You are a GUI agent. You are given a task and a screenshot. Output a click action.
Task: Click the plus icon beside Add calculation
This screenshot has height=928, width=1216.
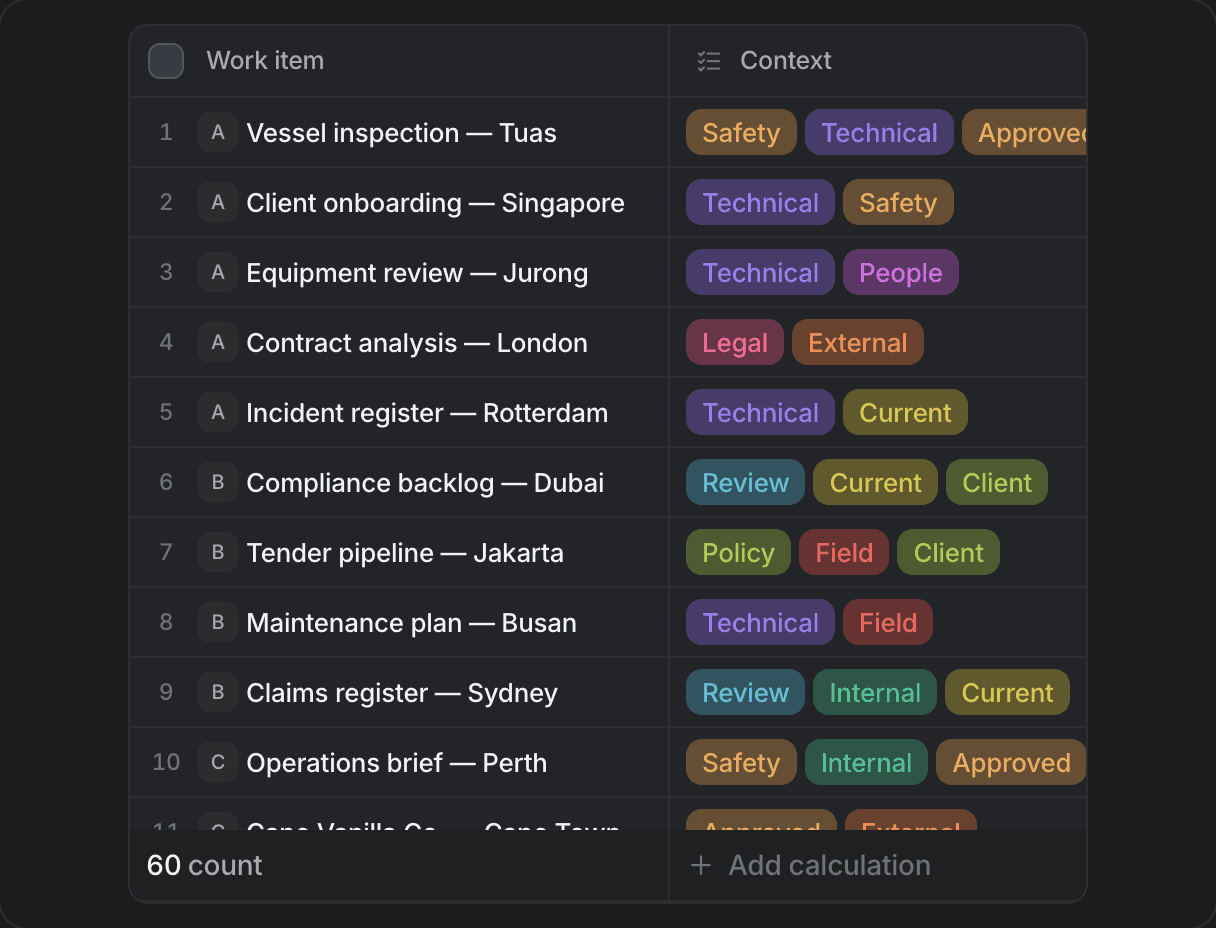[x=701, y=865]
